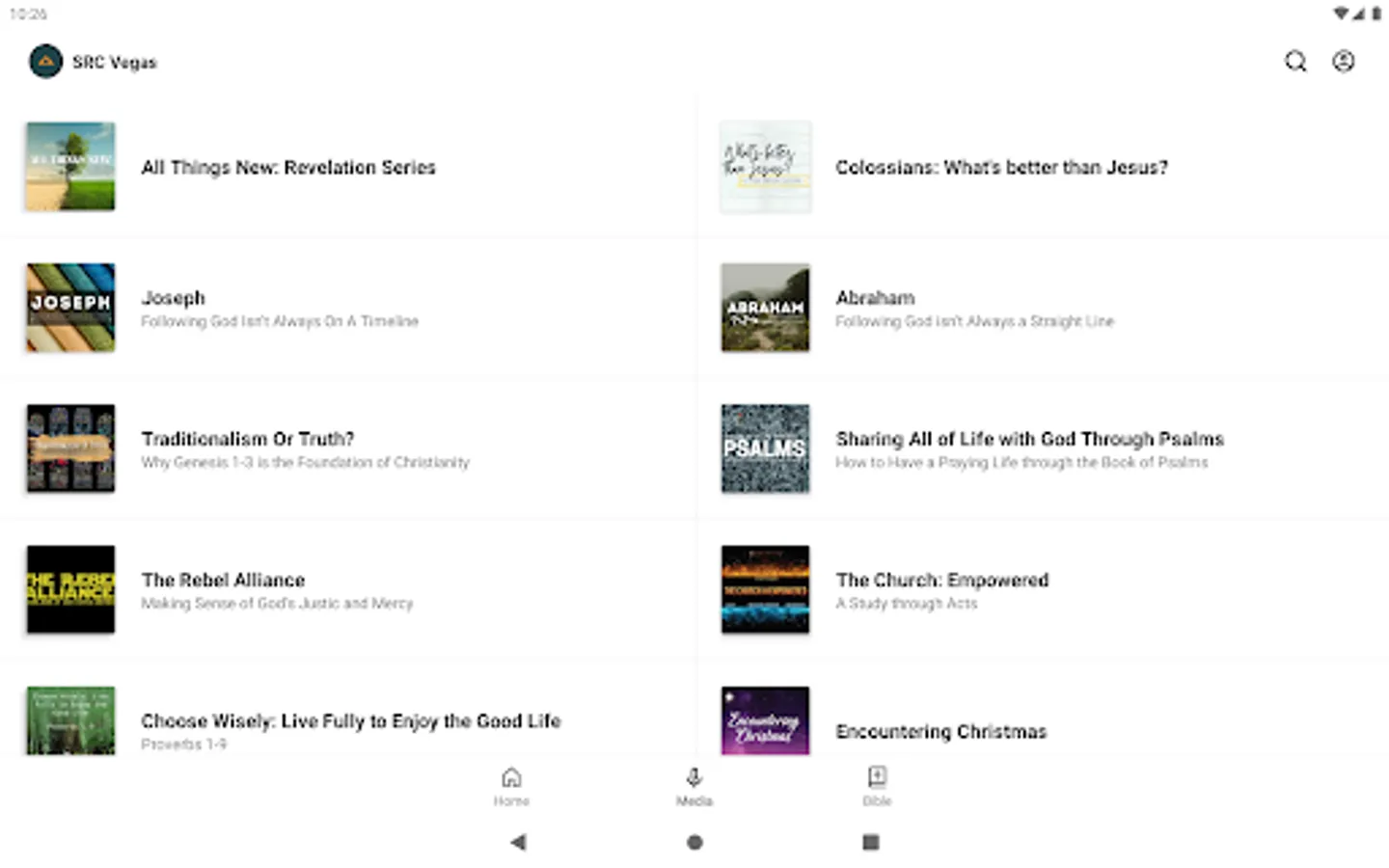Open All Things New: Revelation Series
Image resolution: width=1389 pixels, height=868 pixels.
pyautogui.click(x=288, y=168)
